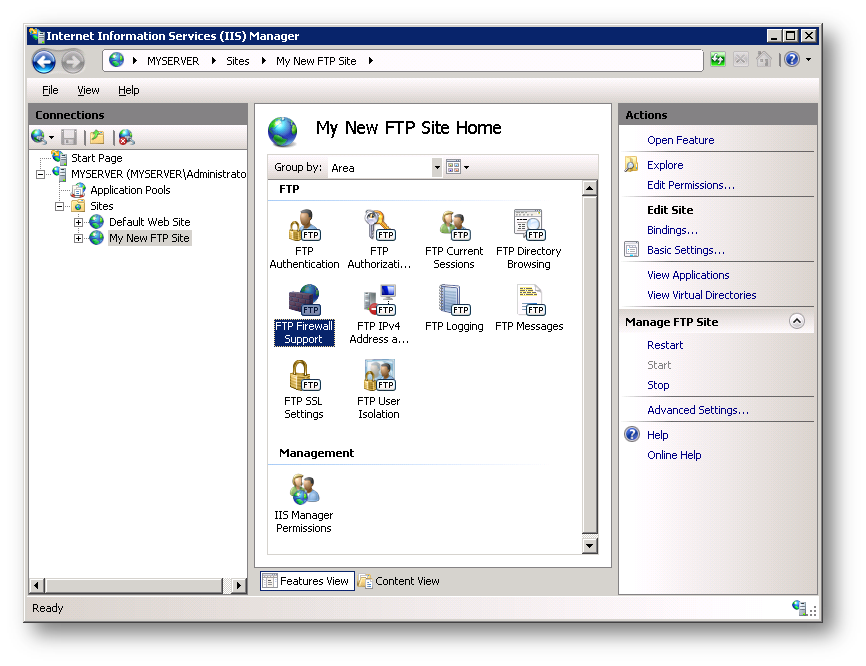
Task: Open Advanced Settings link
Action: [x=698, y=410]
